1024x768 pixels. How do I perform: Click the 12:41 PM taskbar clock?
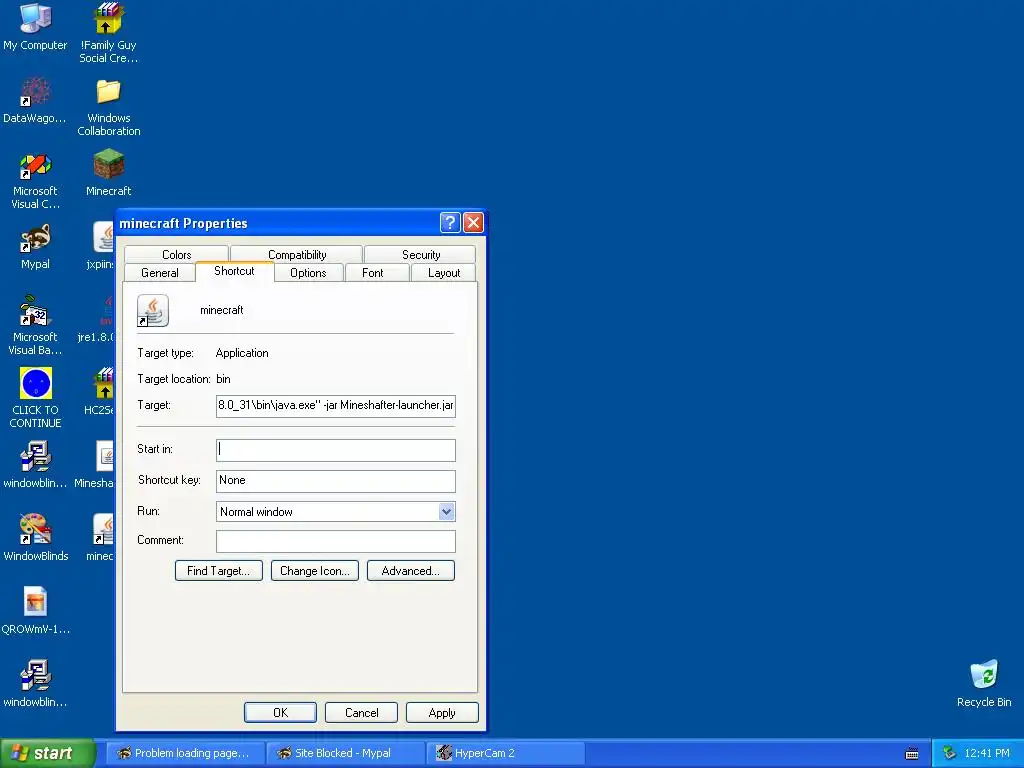tap(987, 753)
